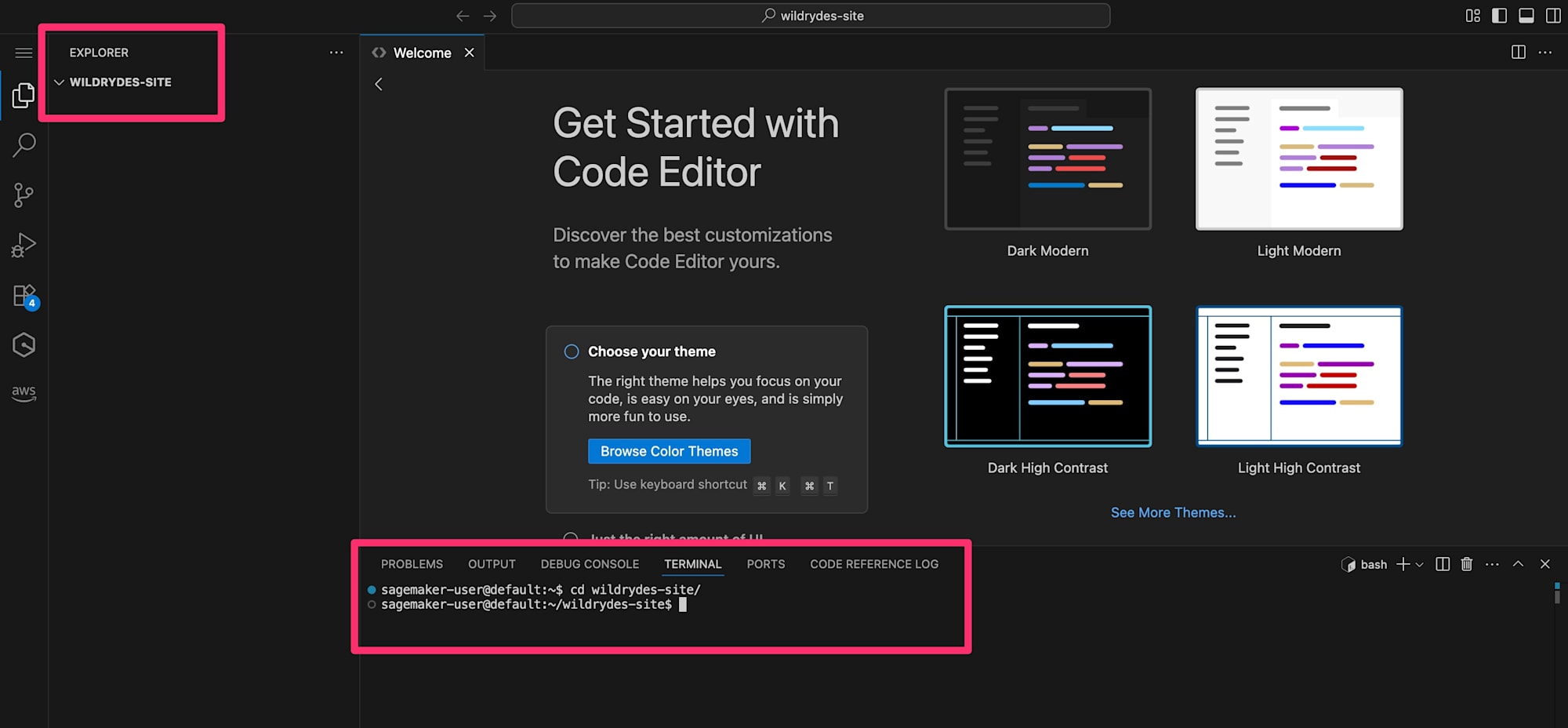Open the new terminal launch profile dropdown
This screenshot has height=728, width=1568.
pyautogui.click(x=1420, y=565)
